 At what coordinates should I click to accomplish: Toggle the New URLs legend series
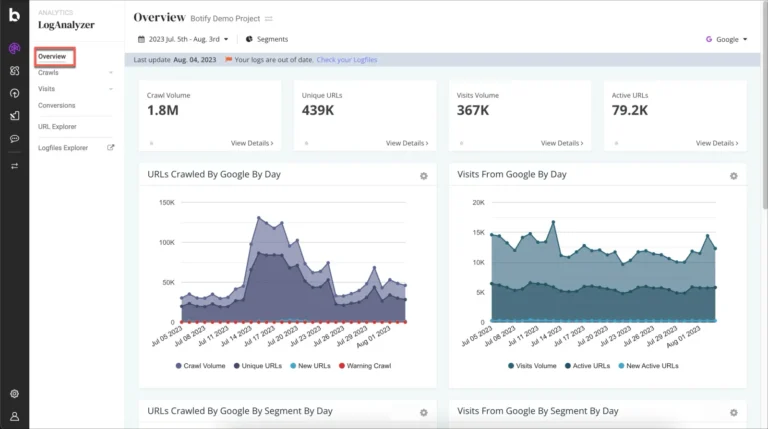click(x=311, y=366)
